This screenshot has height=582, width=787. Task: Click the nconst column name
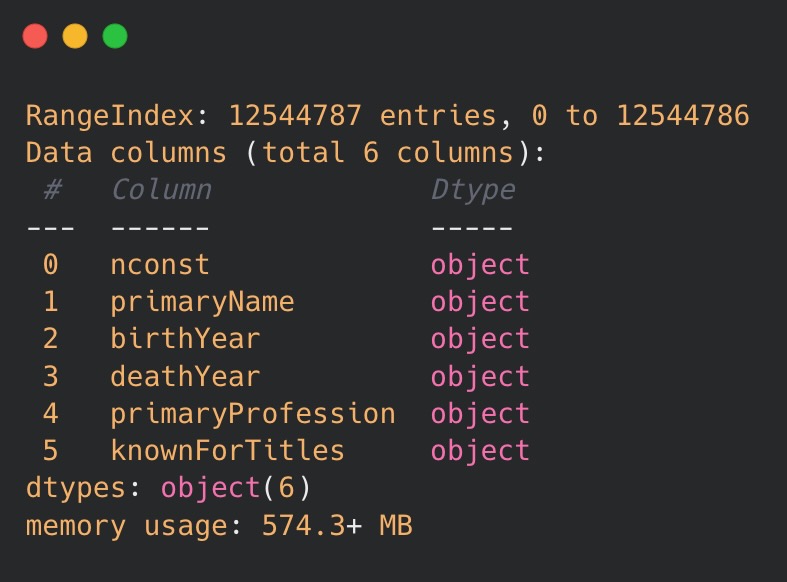[160, 265]
